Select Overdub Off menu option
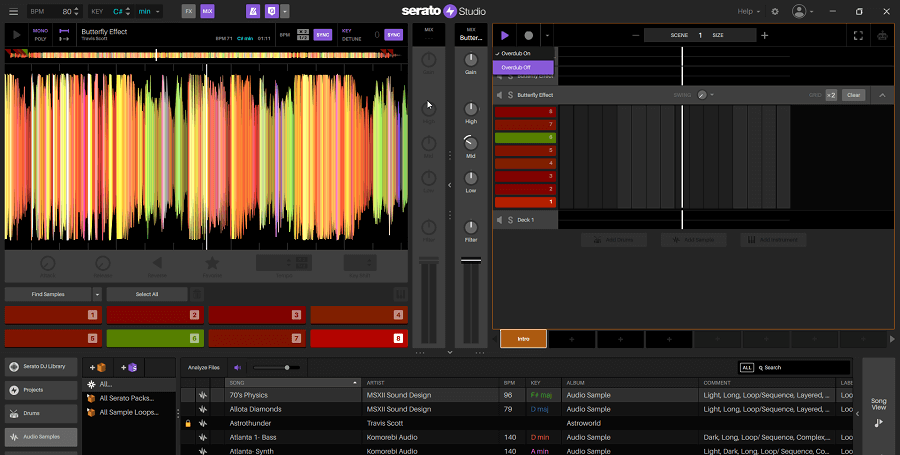The height and width of the screenshot is (455, 900). click(x=523, y=67)
